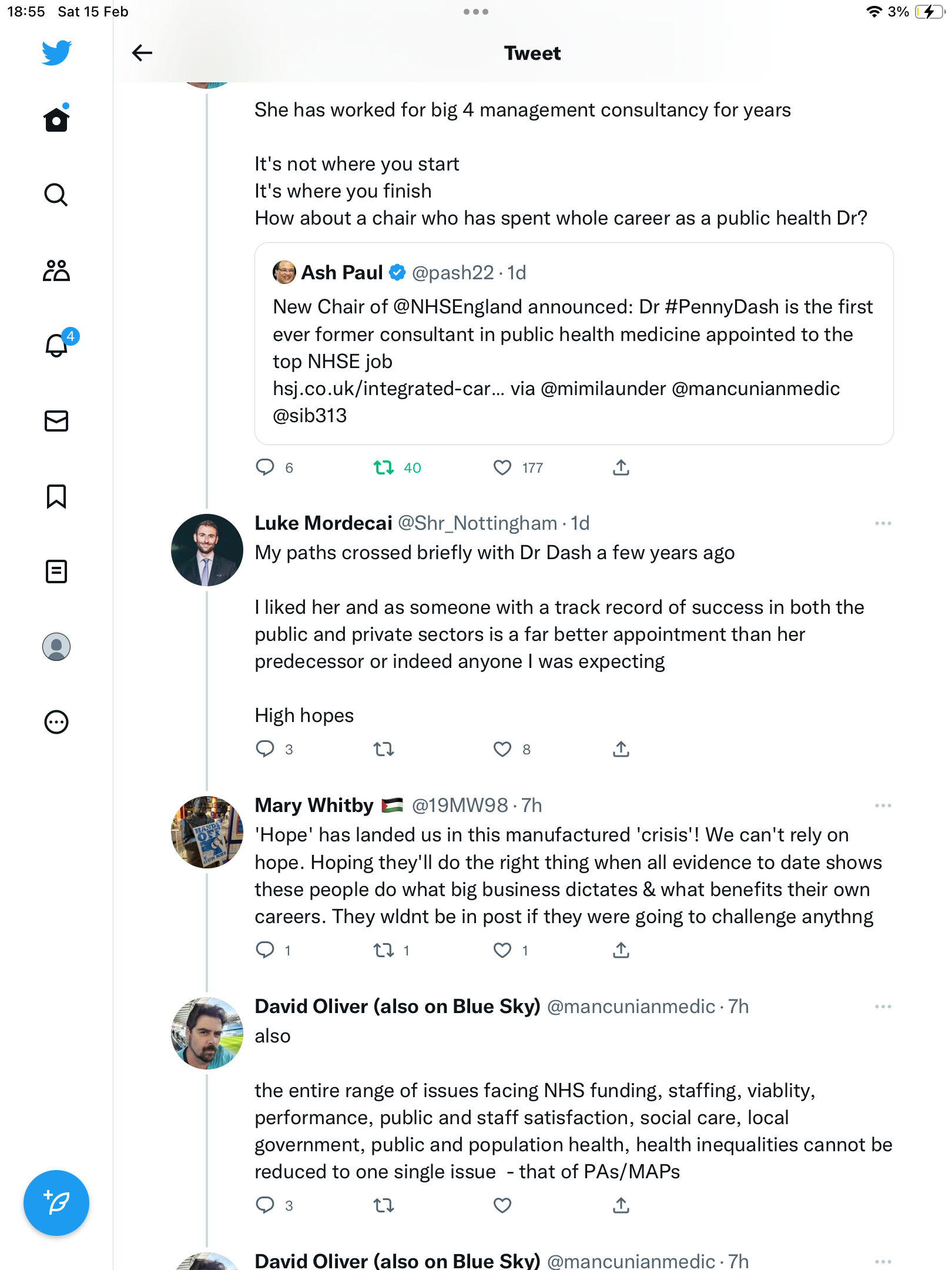Screen dimensions: 952x1270
Task: Open the Lists icon in sidebar
Action: [x=56, y=571]
